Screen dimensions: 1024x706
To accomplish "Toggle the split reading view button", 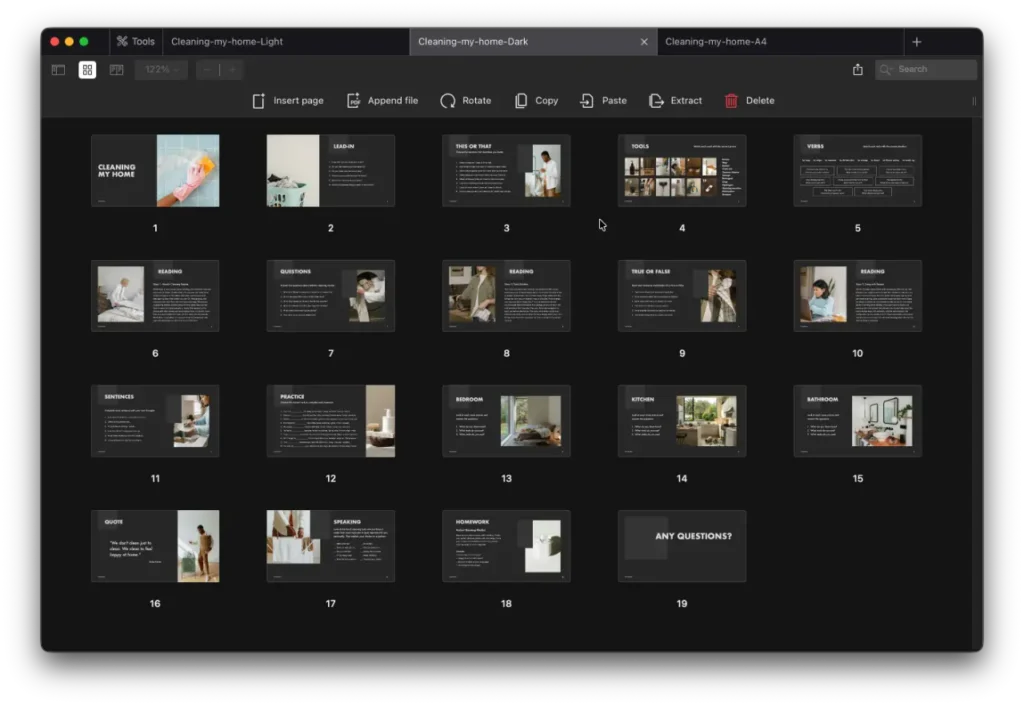I will [117, 70].
